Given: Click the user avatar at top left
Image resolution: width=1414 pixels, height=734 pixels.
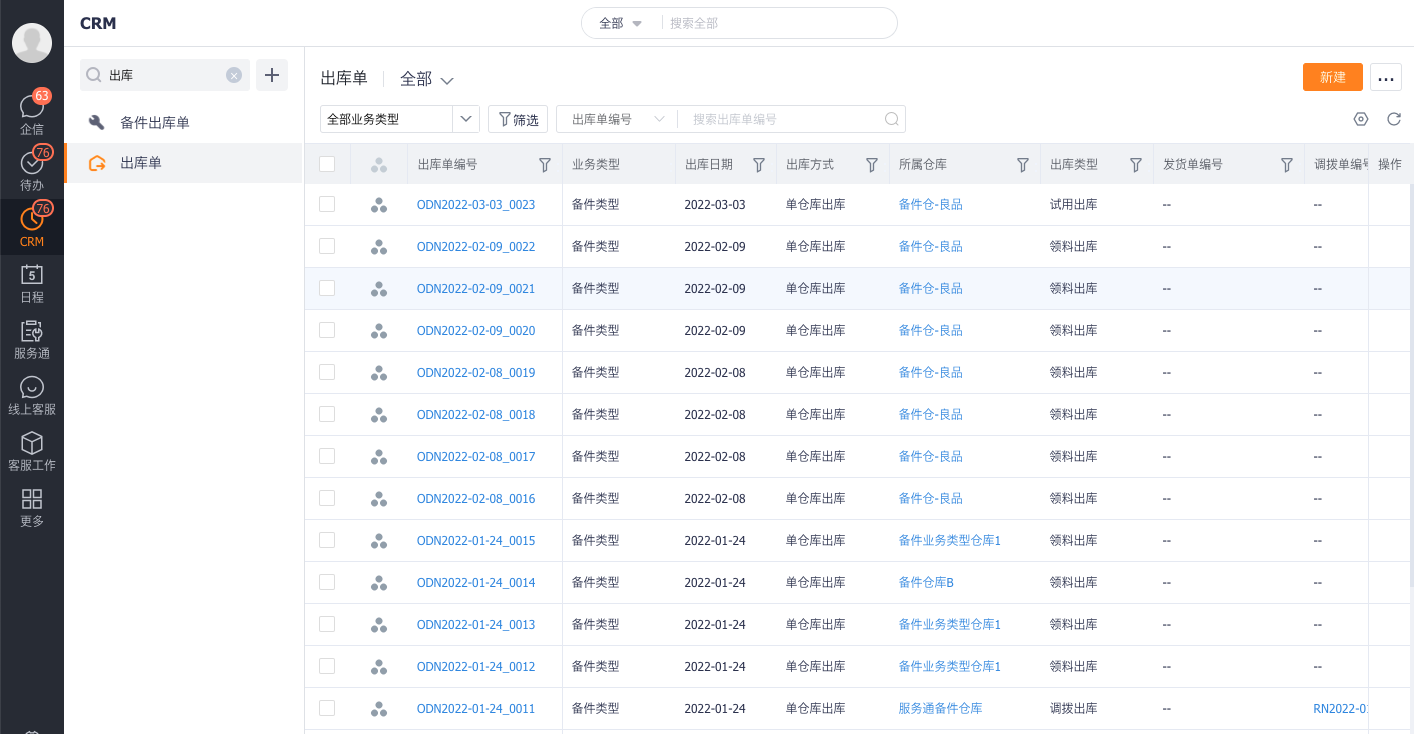Looking at the screenshot, I should tap(32, 43).
